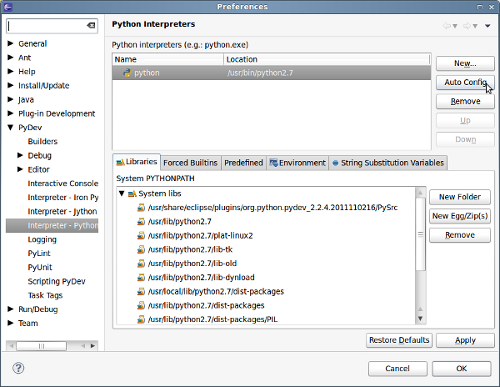Open the Environment tab
This screenshot has height=387, width=500.
297,163
